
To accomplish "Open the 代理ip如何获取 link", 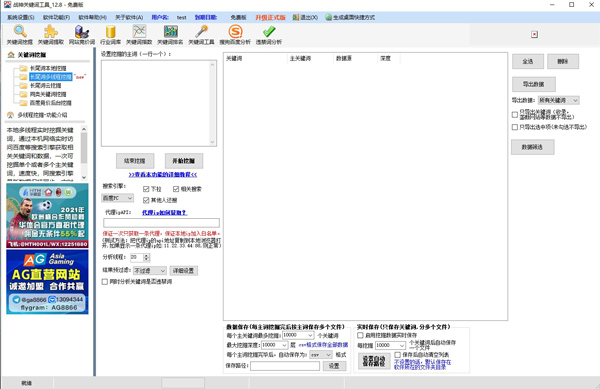I will click(164, 212).
